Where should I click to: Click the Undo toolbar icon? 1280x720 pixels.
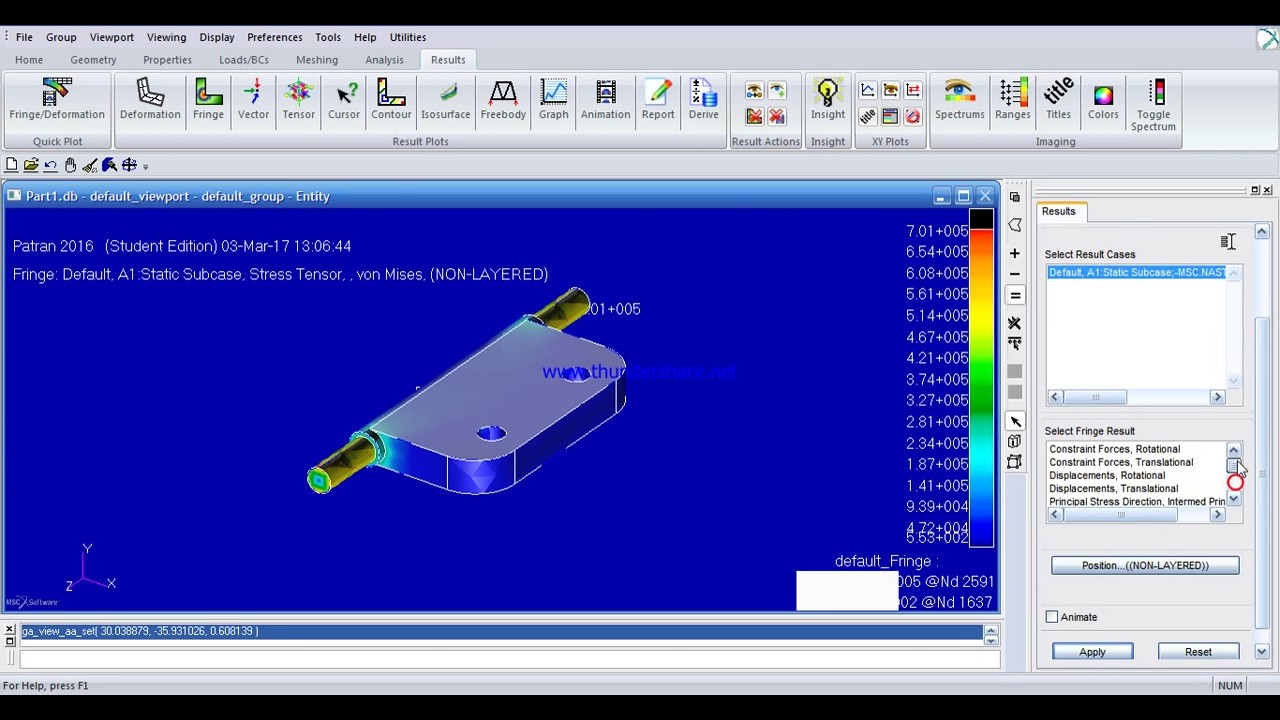pyautogui.click(x=51, y=165)
